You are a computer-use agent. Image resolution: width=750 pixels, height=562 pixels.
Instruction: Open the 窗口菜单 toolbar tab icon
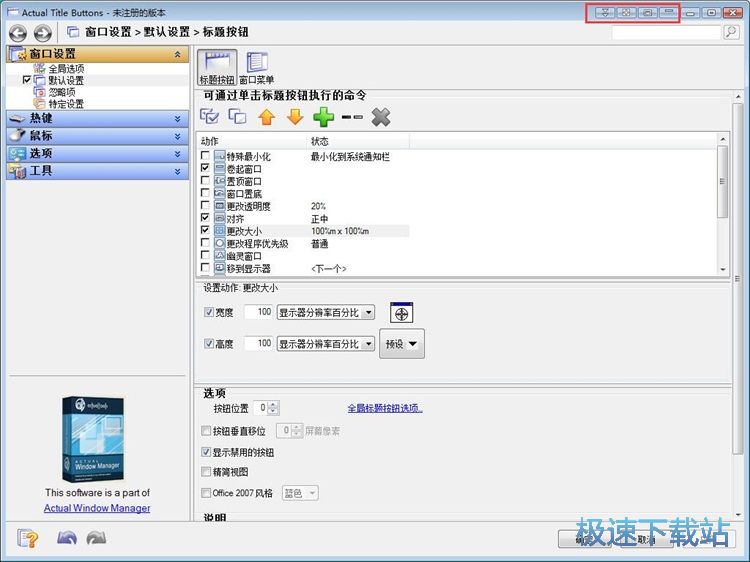click(257, 67)
